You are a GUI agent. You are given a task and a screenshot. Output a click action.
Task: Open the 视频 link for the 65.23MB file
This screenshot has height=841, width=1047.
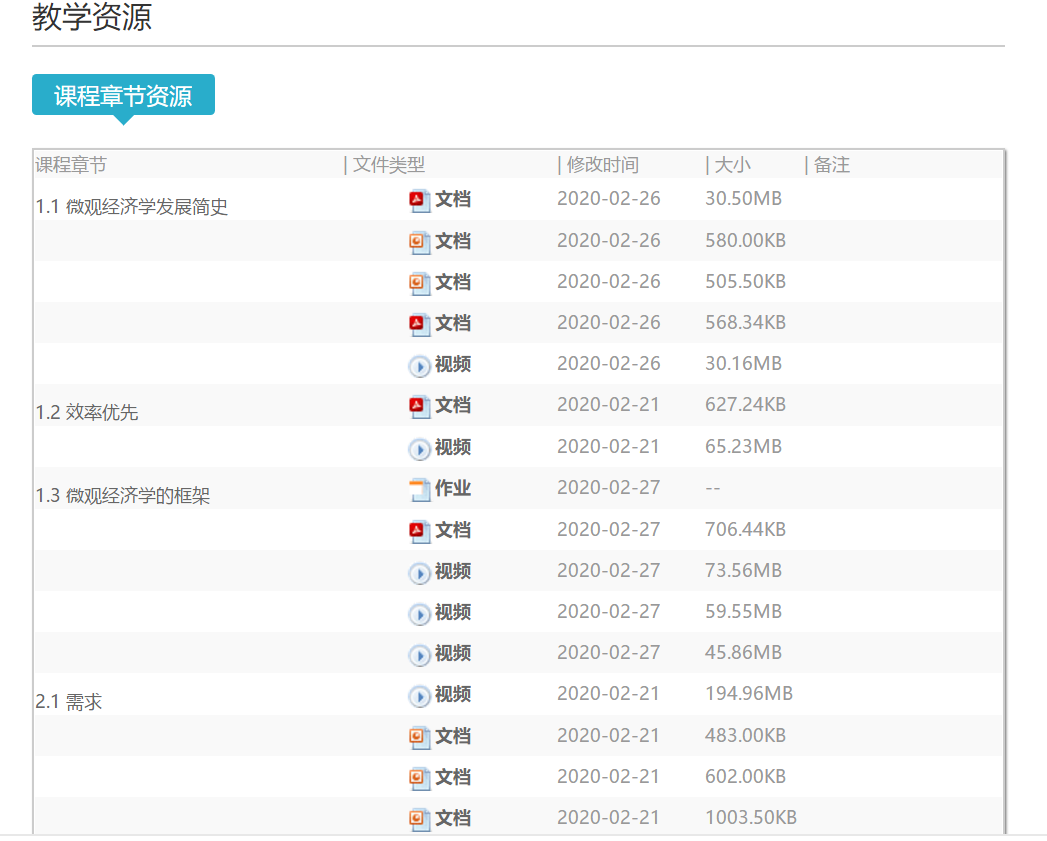[x=453, y=447]
